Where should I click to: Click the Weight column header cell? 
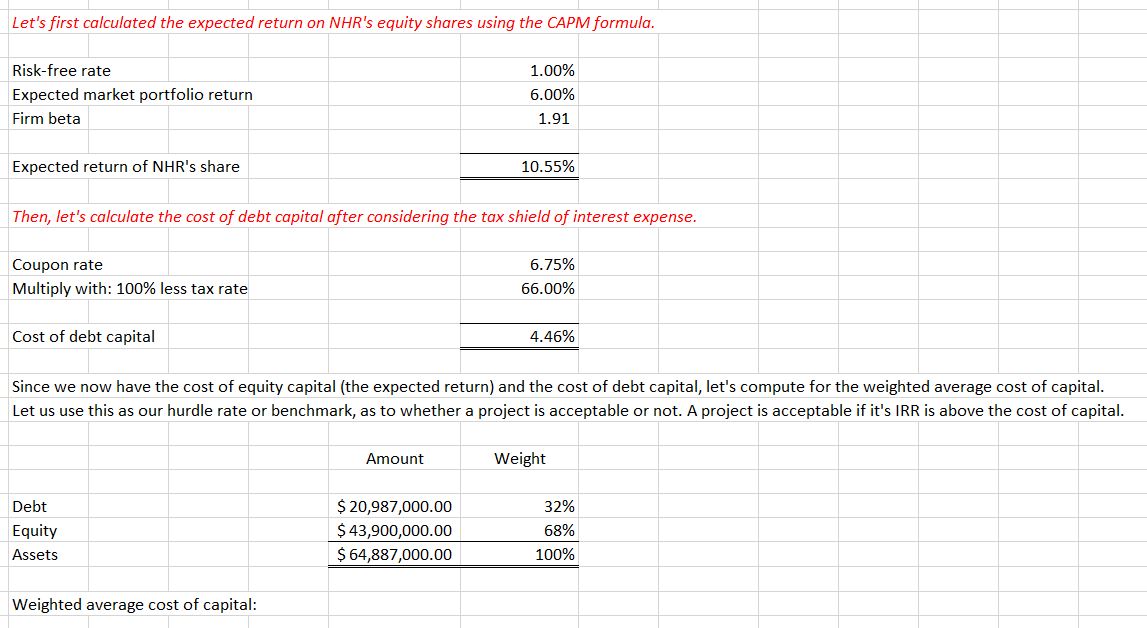coord(520,459)
